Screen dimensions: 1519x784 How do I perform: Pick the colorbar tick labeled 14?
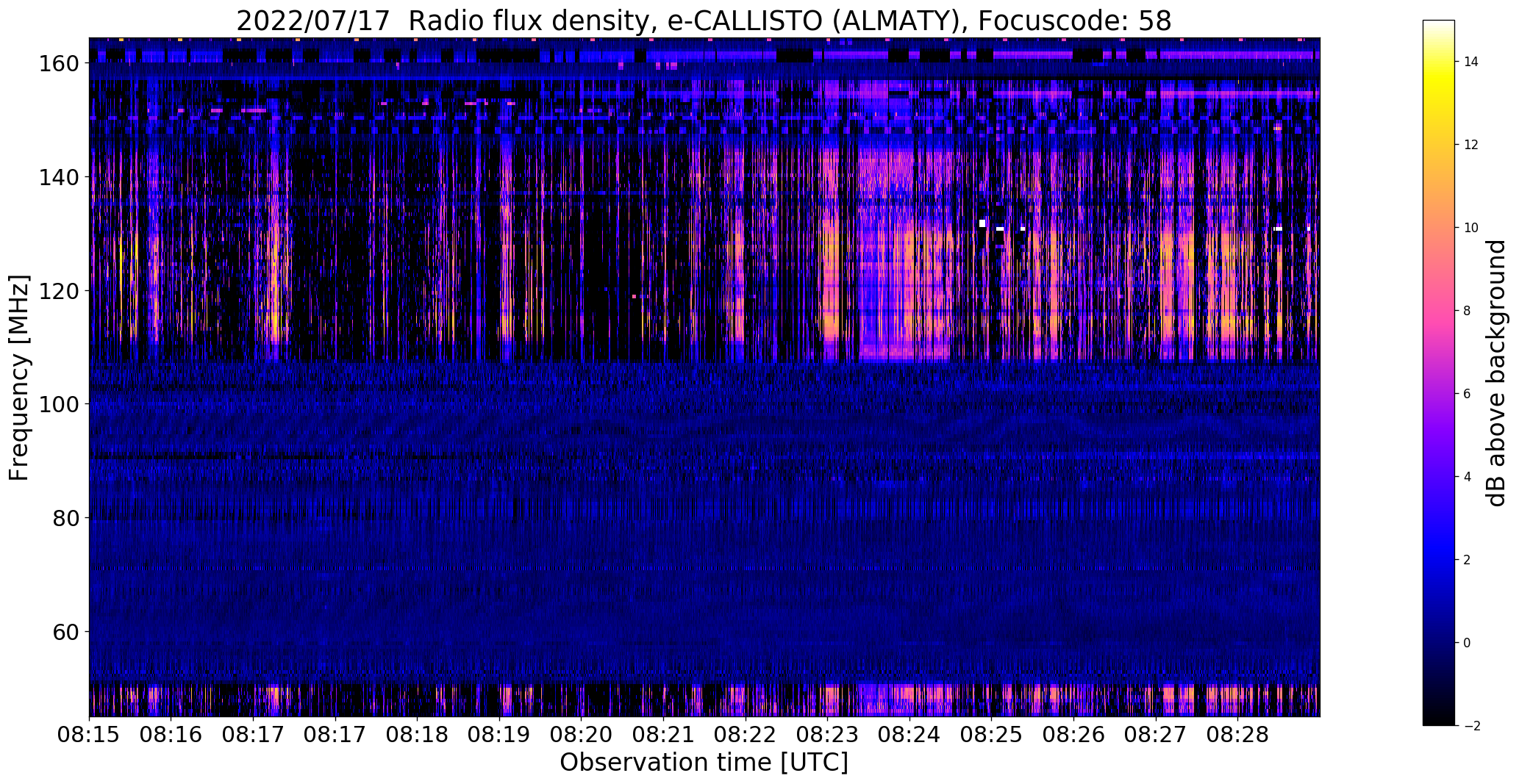click(1471, 62)
